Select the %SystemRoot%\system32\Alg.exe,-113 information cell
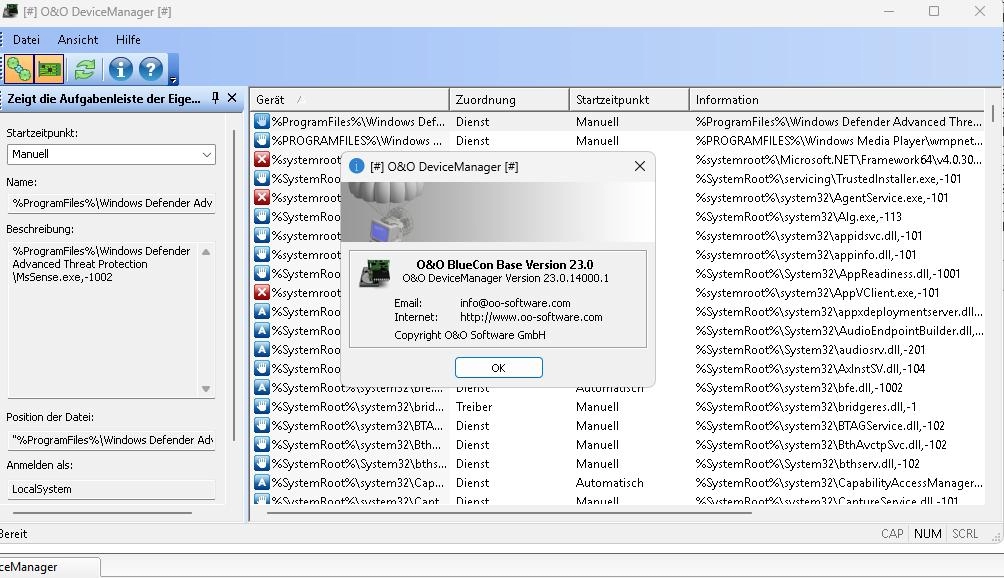This screenshot has width=1004, height=578. point(798,216)
